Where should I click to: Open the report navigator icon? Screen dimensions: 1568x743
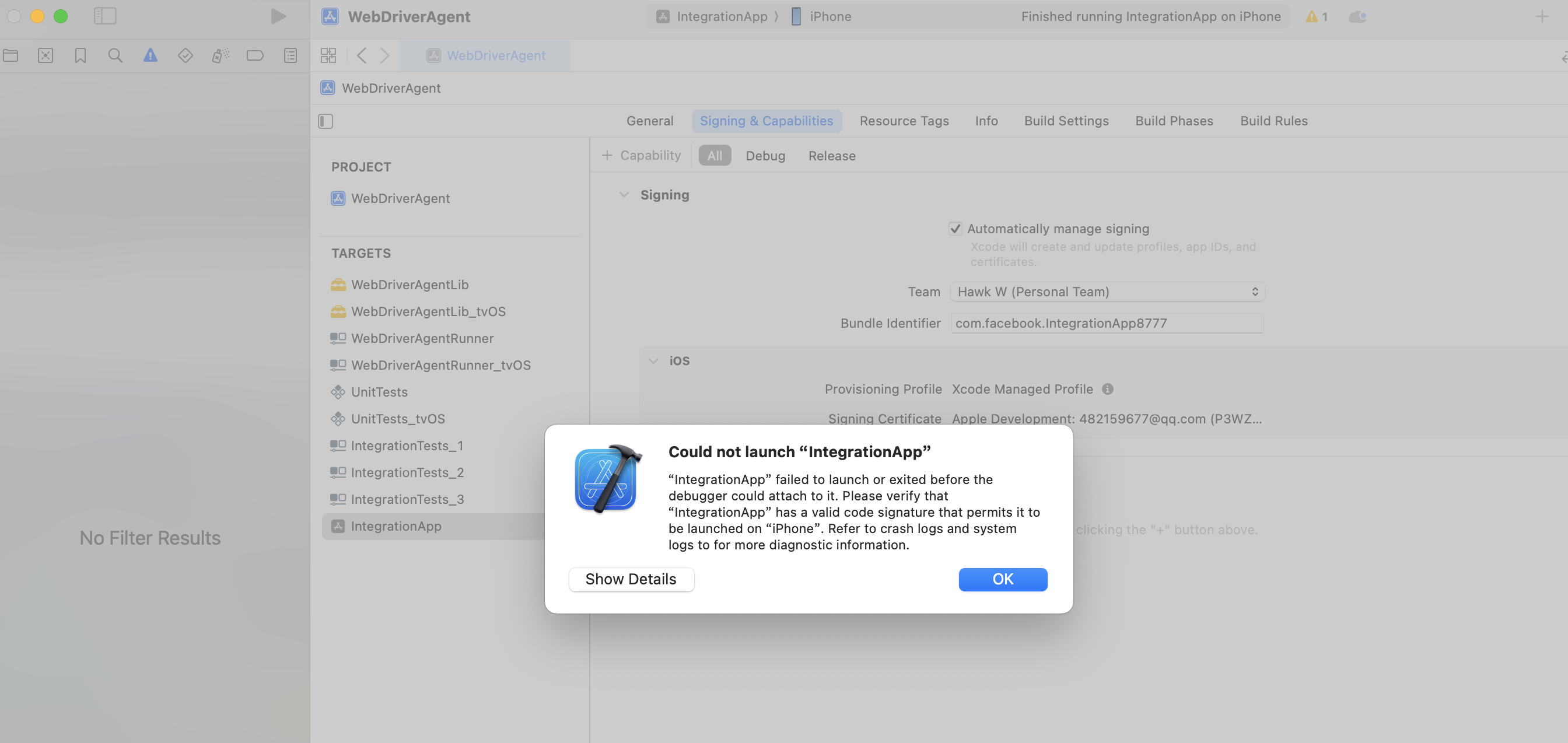290,55
